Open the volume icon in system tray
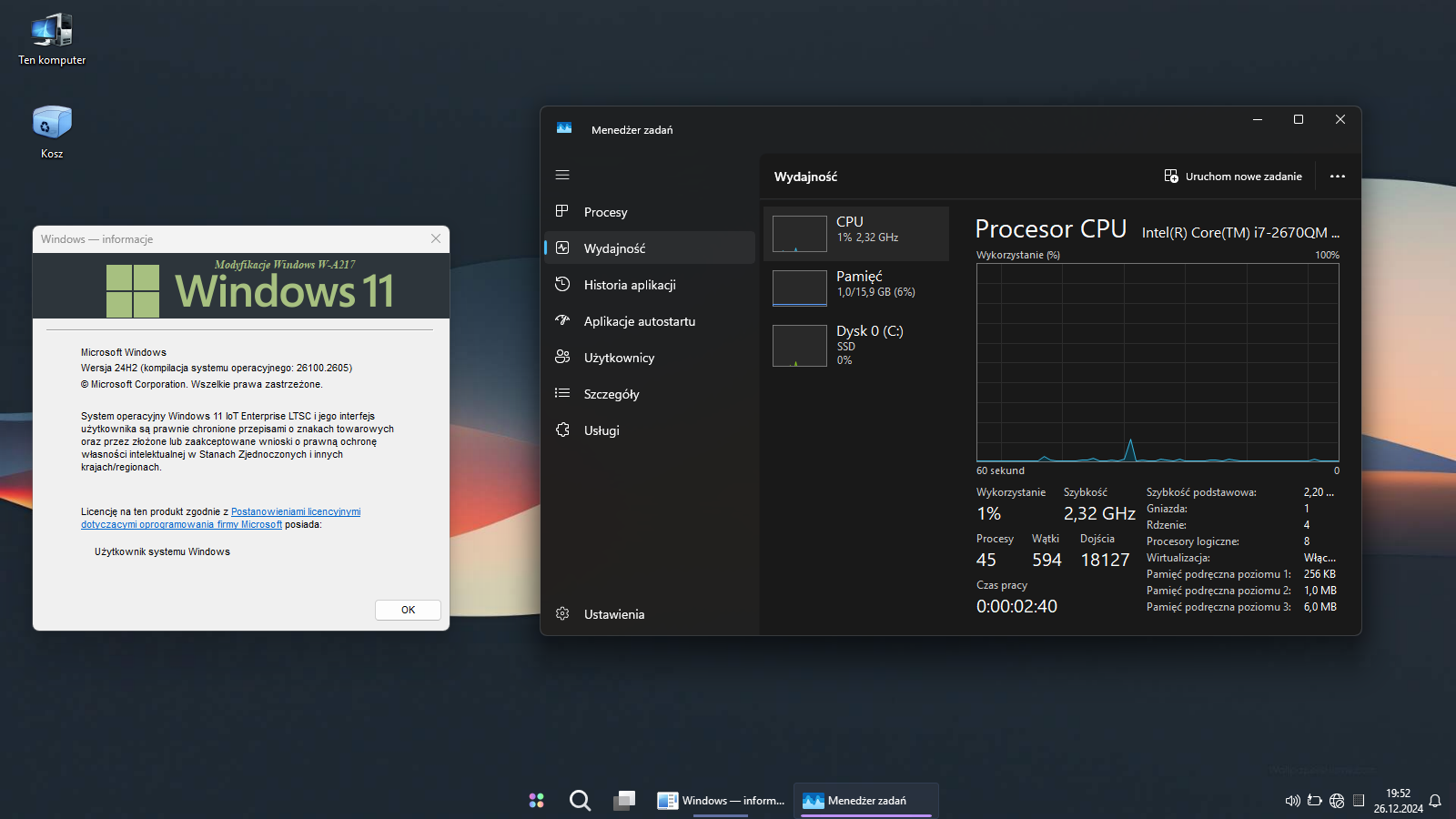1456x819 pixels. click(1291, 801)
